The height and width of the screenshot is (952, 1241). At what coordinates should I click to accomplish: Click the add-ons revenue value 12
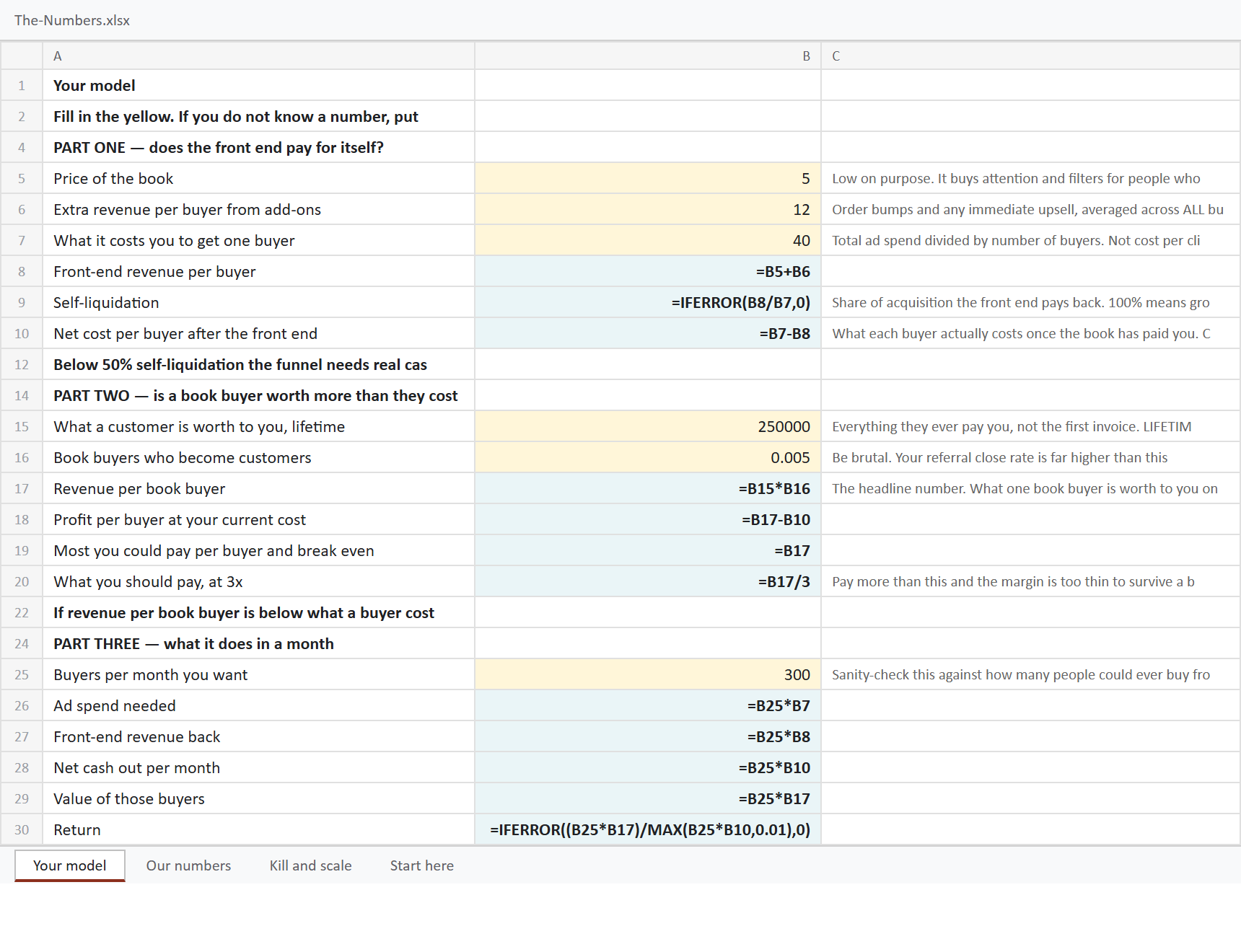point(648,209)
